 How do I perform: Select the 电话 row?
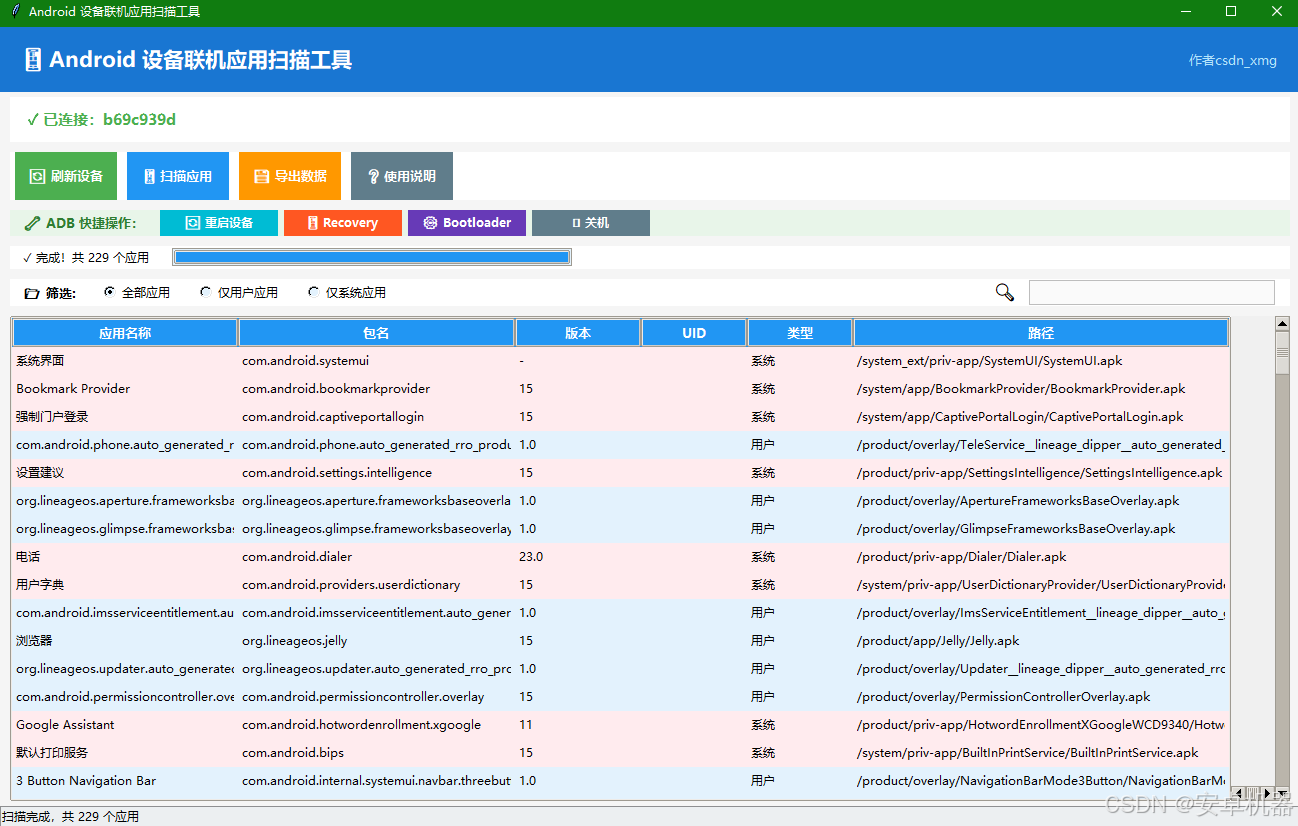[x=620, y=557]
